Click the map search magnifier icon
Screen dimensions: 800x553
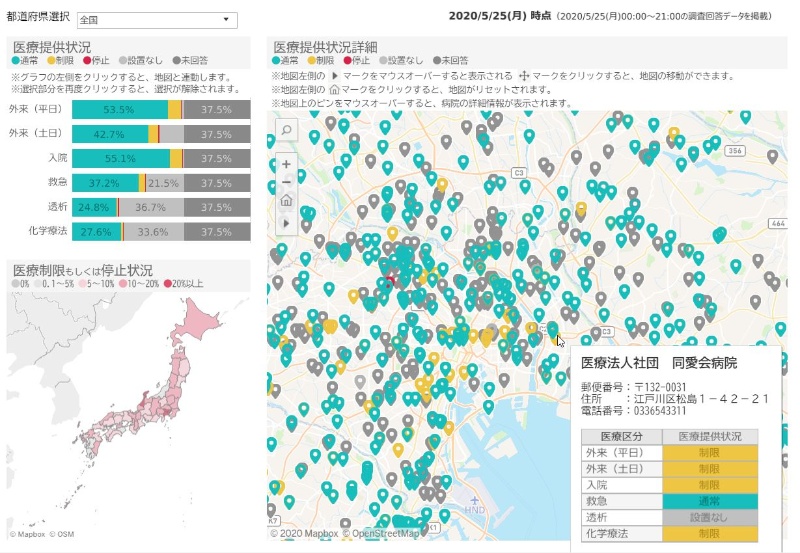(286, 131)
